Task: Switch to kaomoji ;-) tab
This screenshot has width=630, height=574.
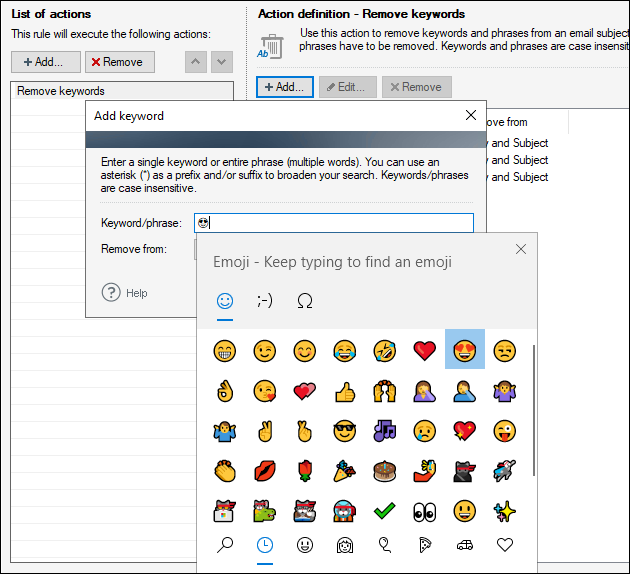Action: pyautogui.click(x=264, y=300)
